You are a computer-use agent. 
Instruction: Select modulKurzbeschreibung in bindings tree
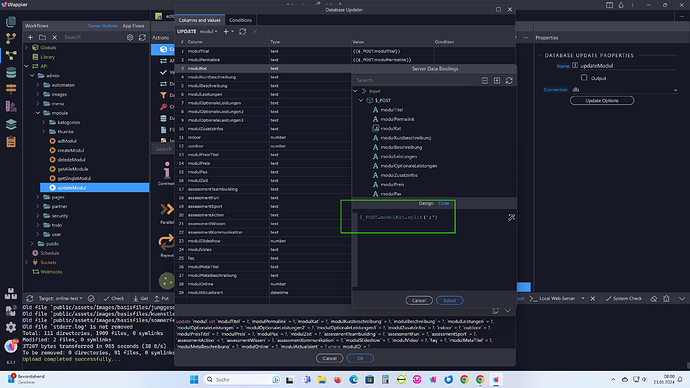406,138
